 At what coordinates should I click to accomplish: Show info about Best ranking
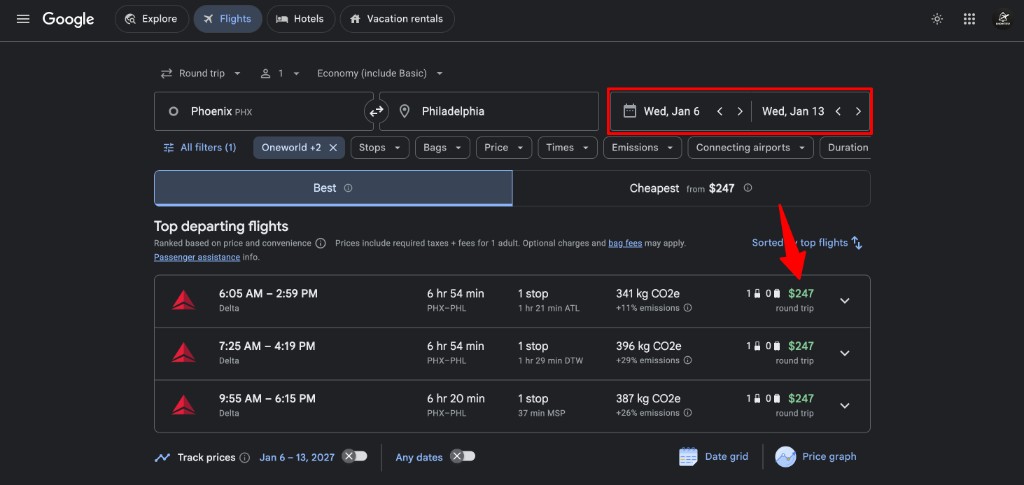(348, 188)
